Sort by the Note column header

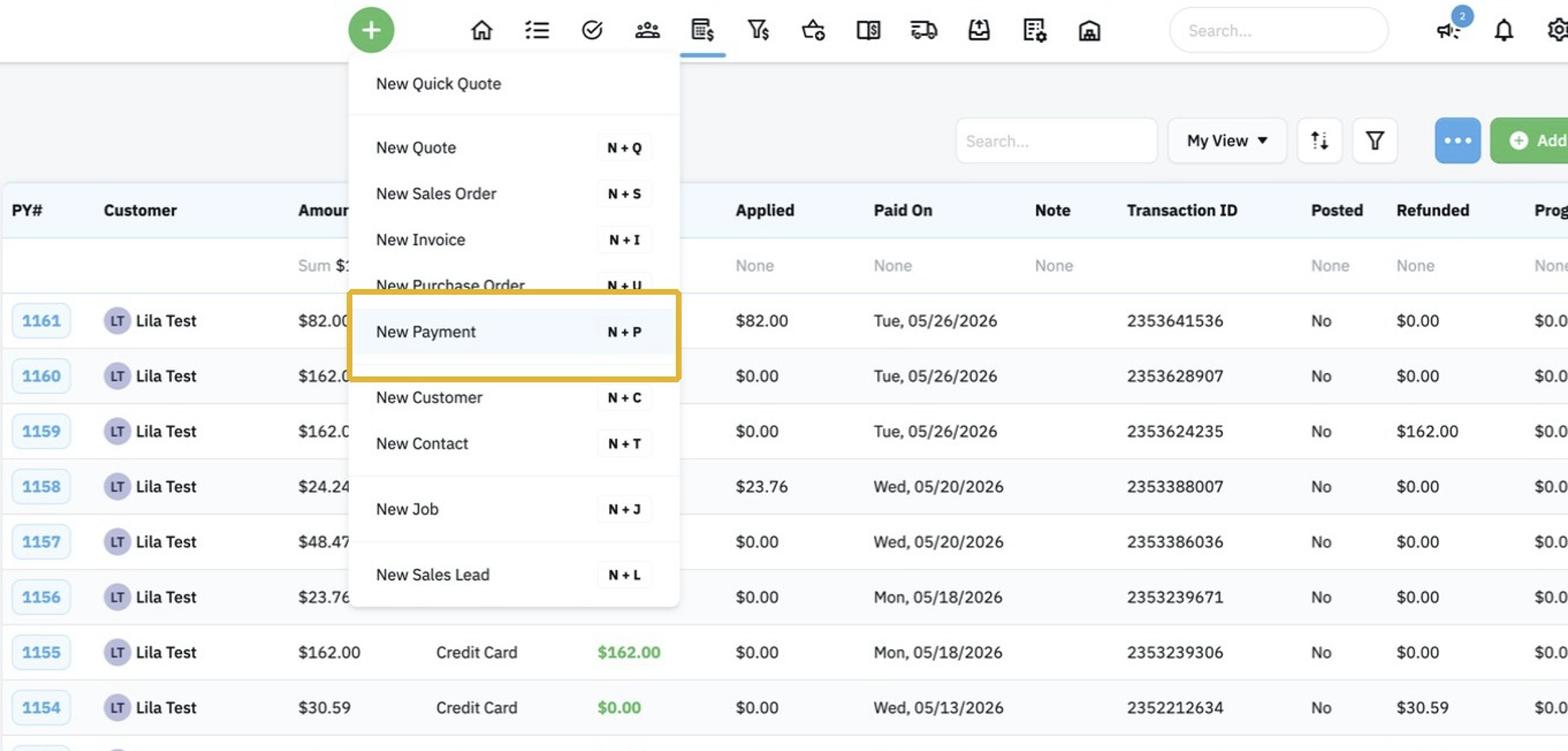[x=1053, y=210]
